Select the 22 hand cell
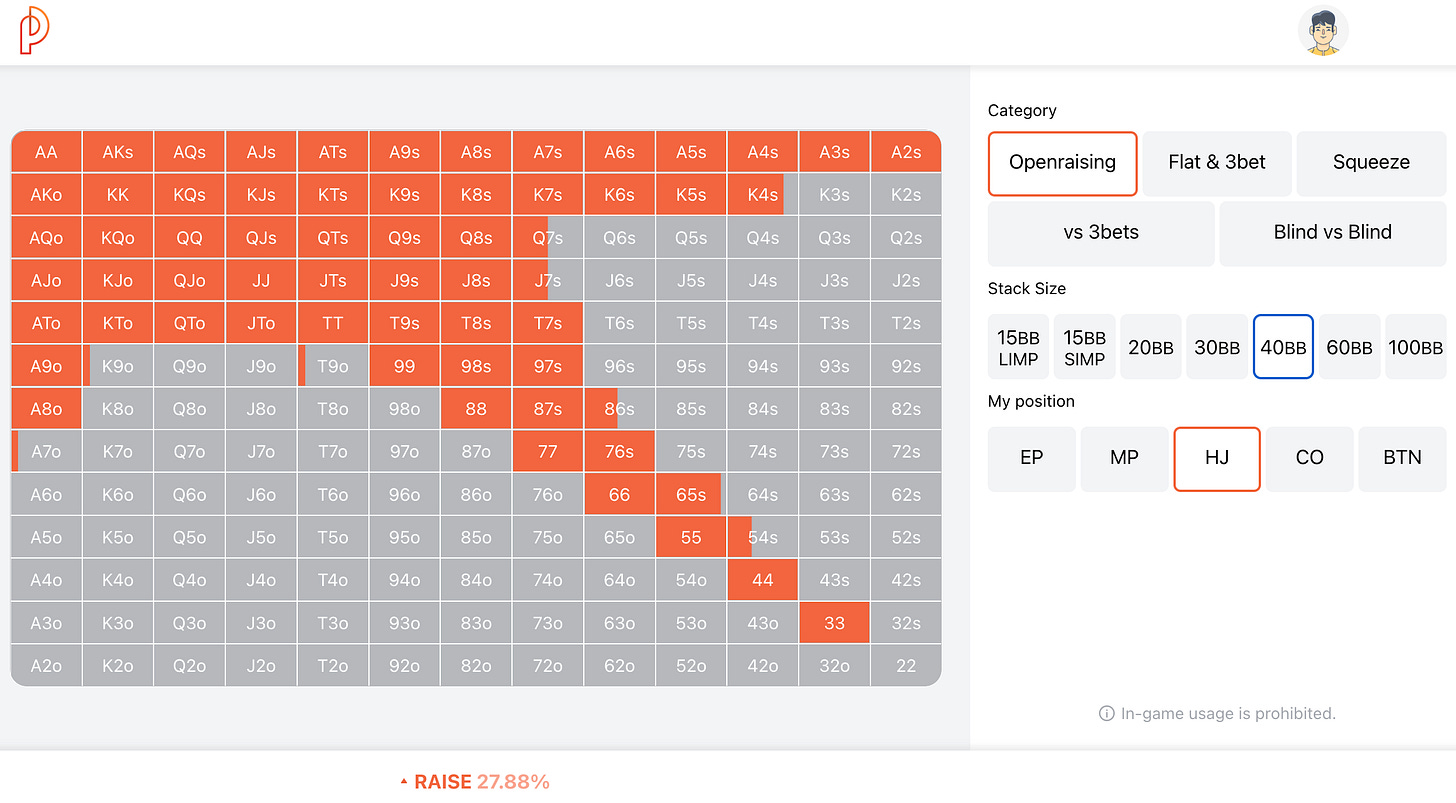Viewport: 1456px width, 803px height. [905, 665]
